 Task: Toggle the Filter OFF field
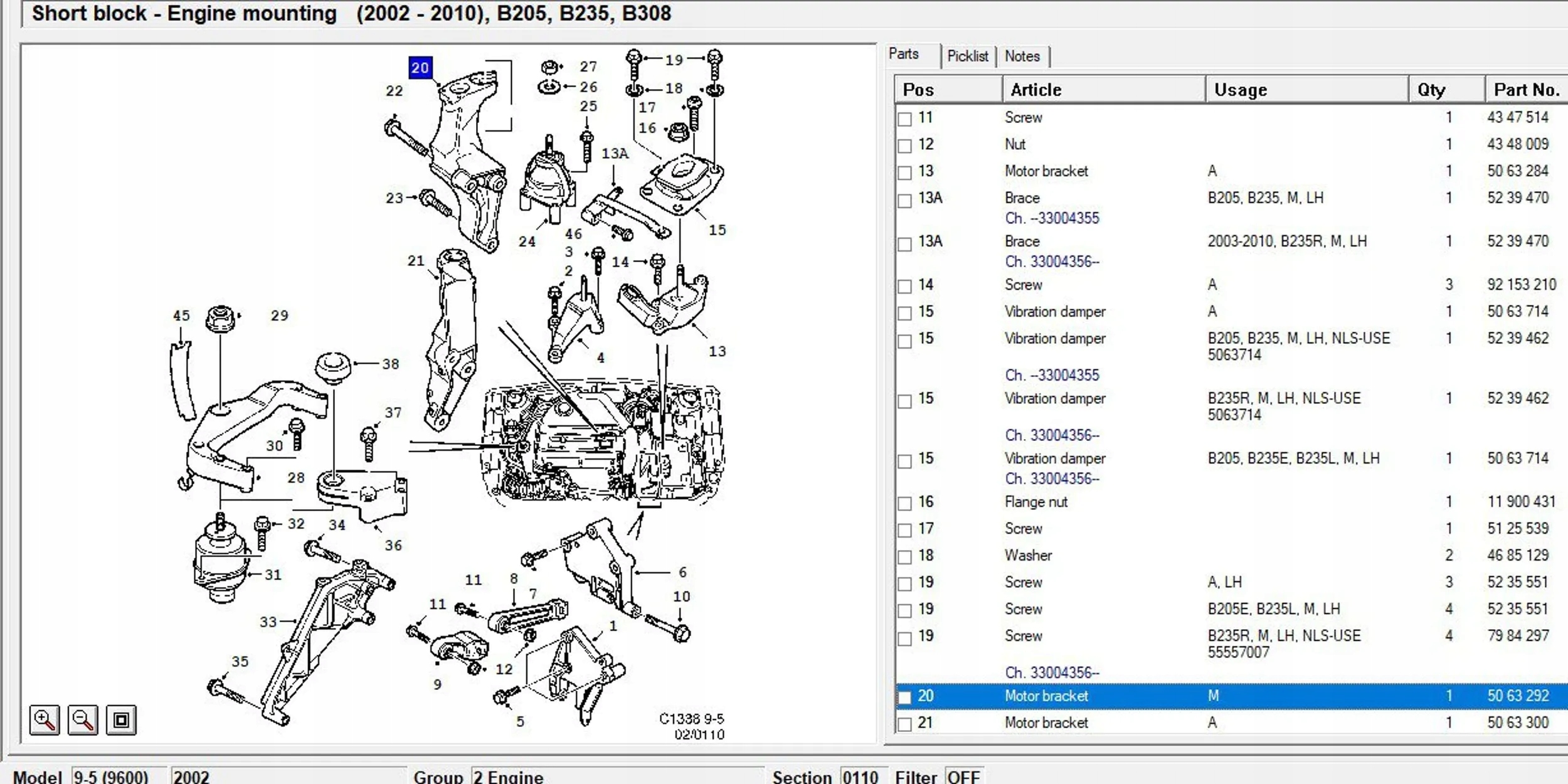(x=963, y=776)
